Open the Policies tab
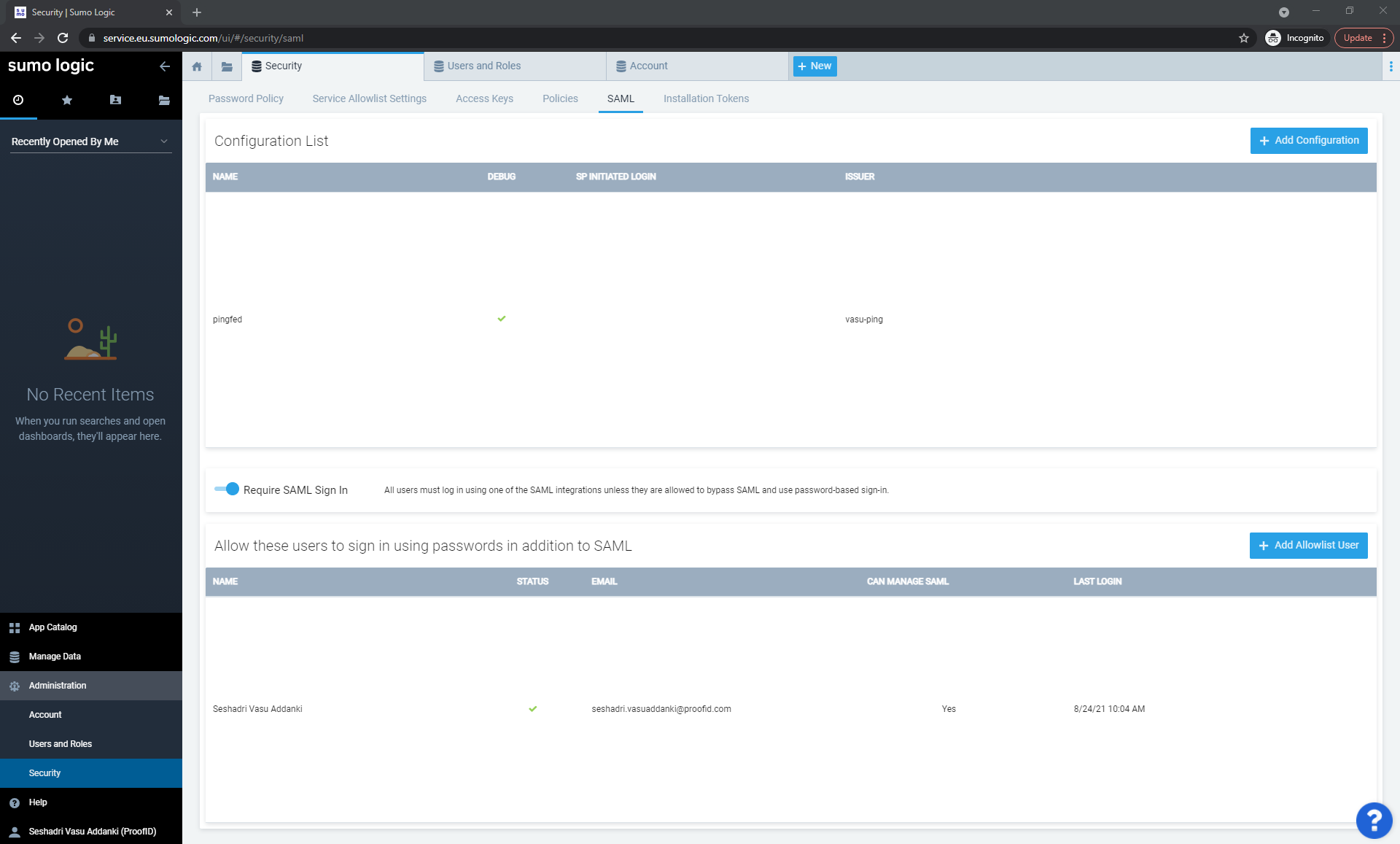 560,99
